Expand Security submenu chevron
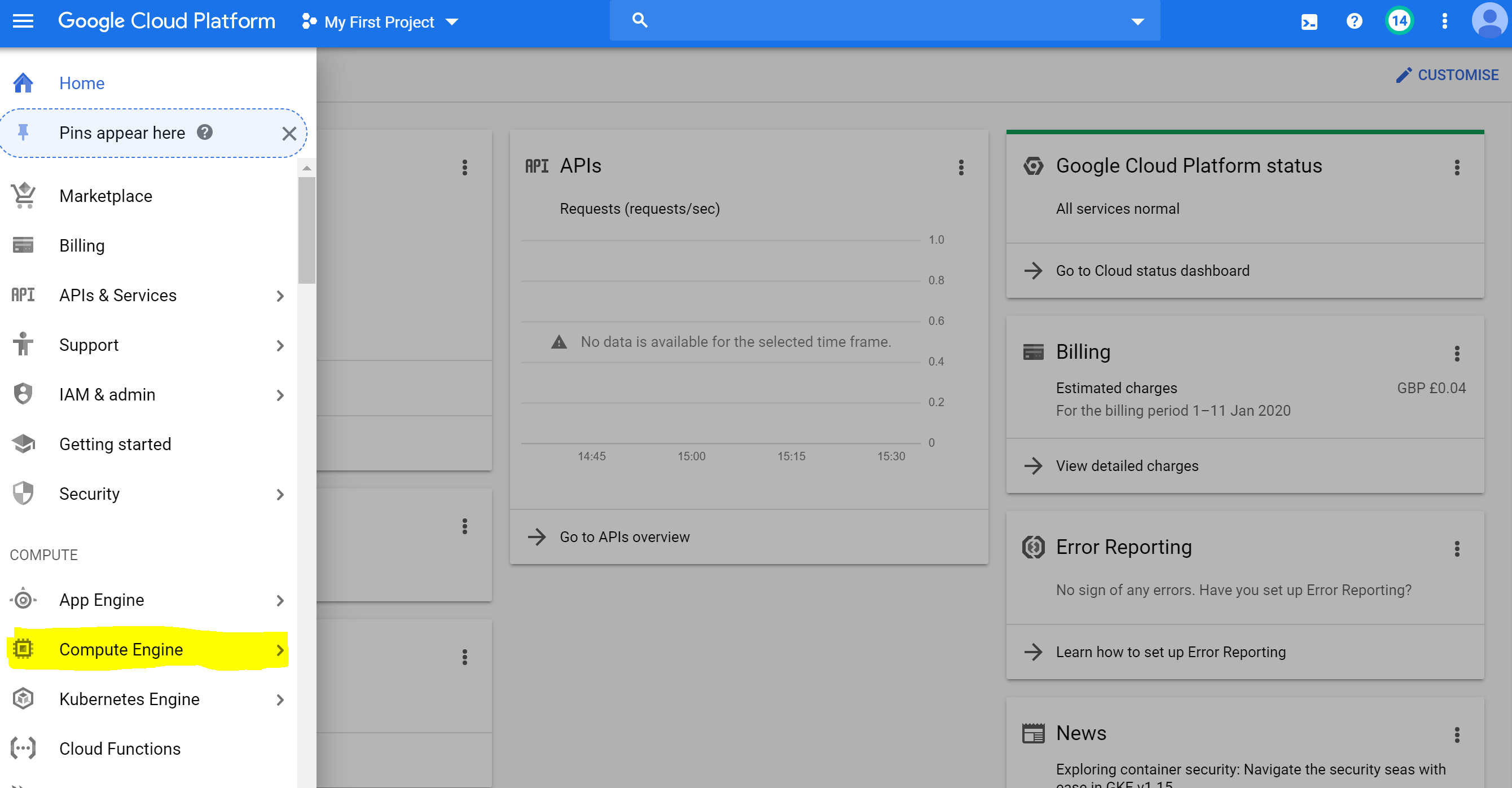The height and width of the screenshot is (788, 1512). pos(280,495)
